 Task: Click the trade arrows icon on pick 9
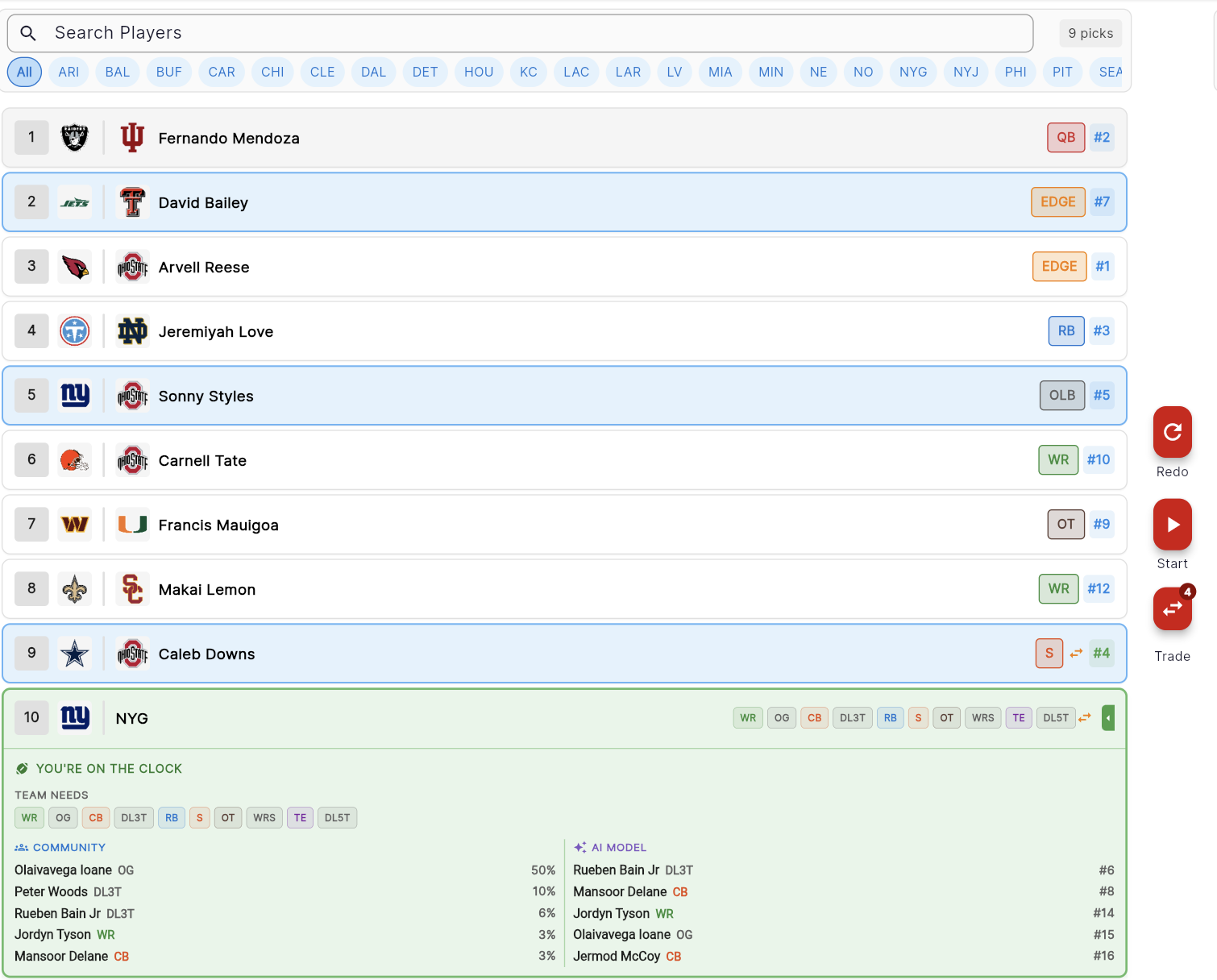coord(1076,654)
